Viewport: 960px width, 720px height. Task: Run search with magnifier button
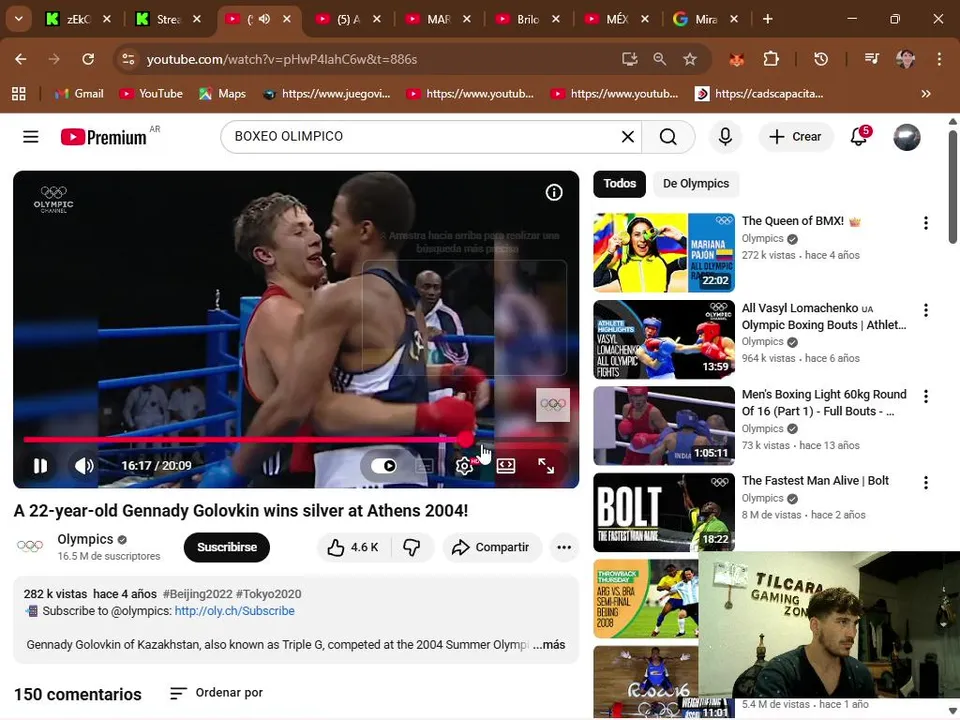(668, 137)
